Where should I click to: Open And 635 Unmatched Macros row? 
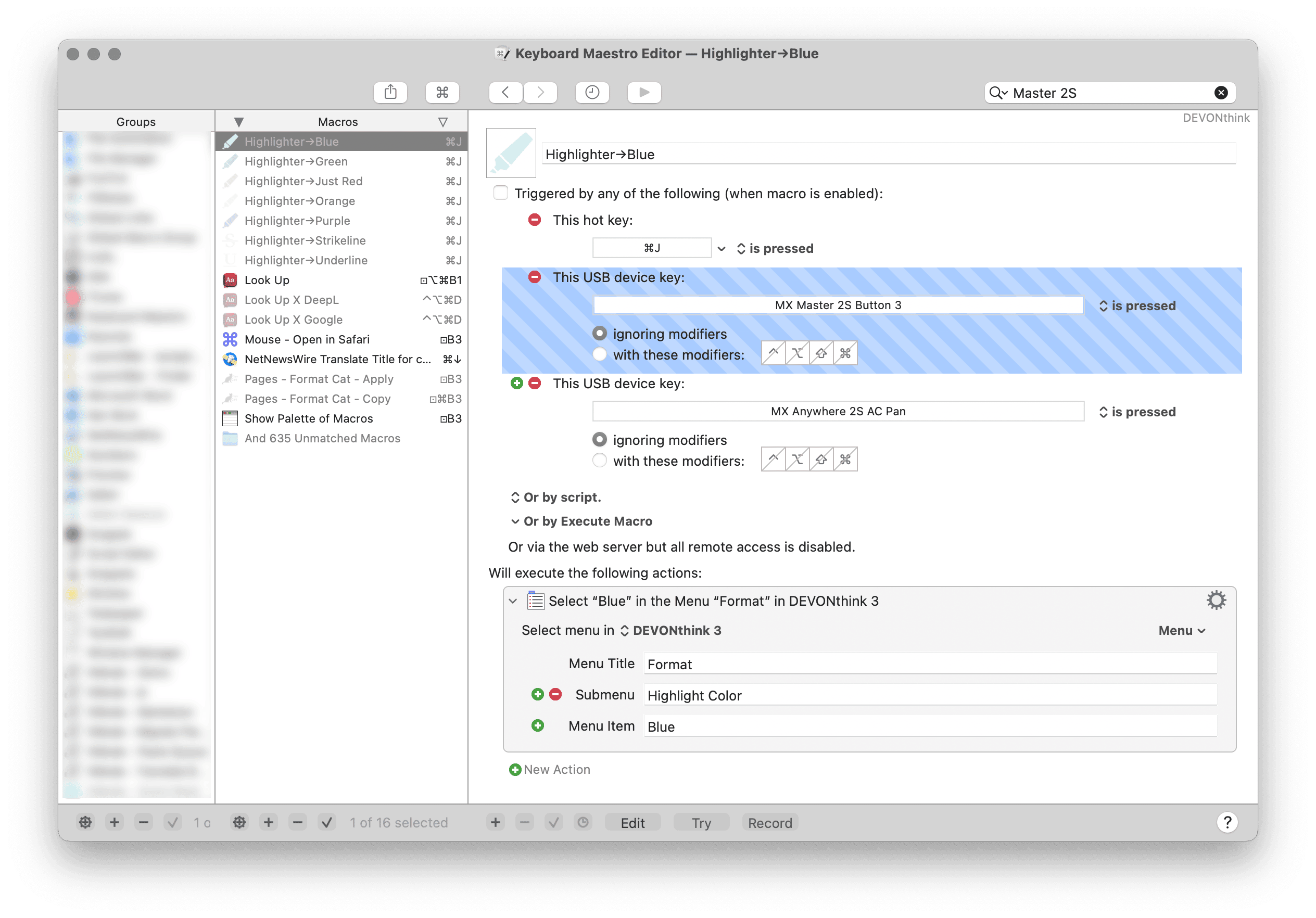coord(341,438)
